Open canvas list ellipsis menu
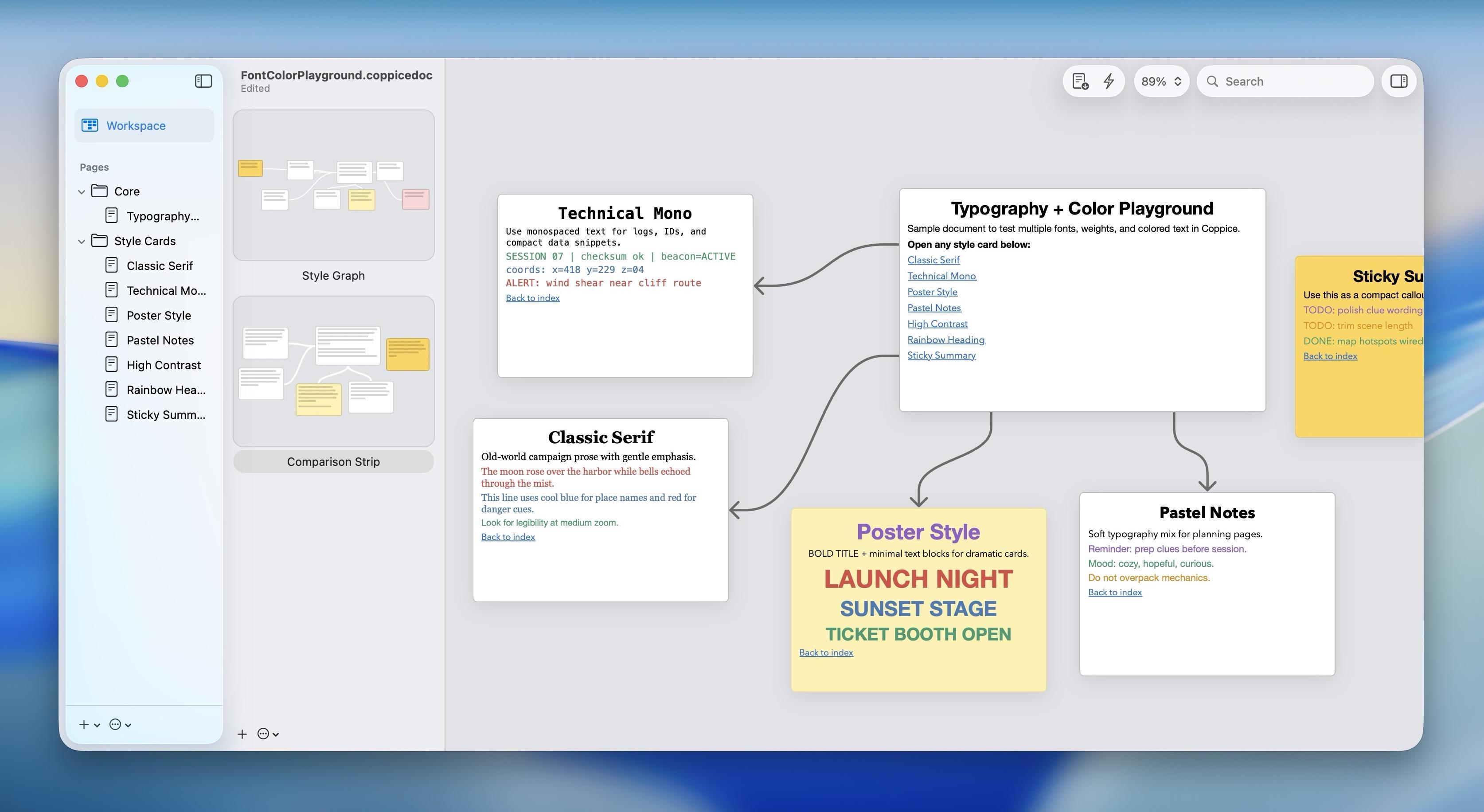This screenshot has width=1484, height=812. coord(263,734)
